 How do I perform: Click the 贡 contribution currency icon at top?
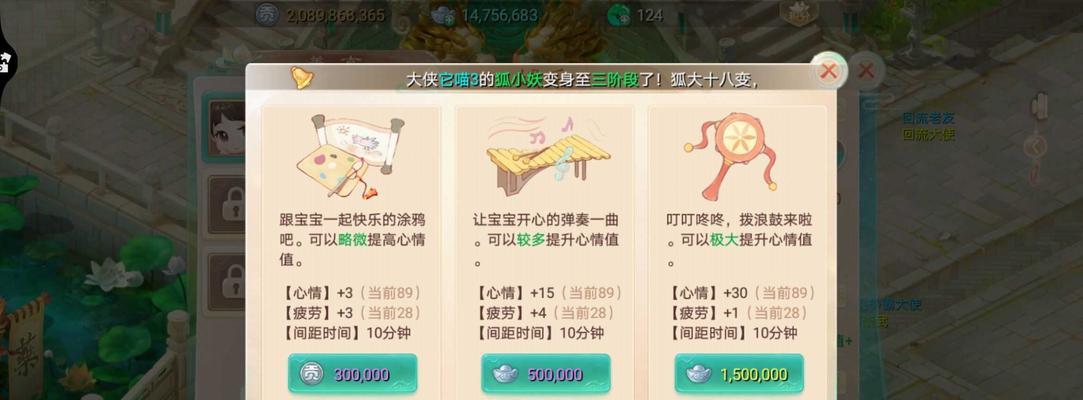point(267,15)
